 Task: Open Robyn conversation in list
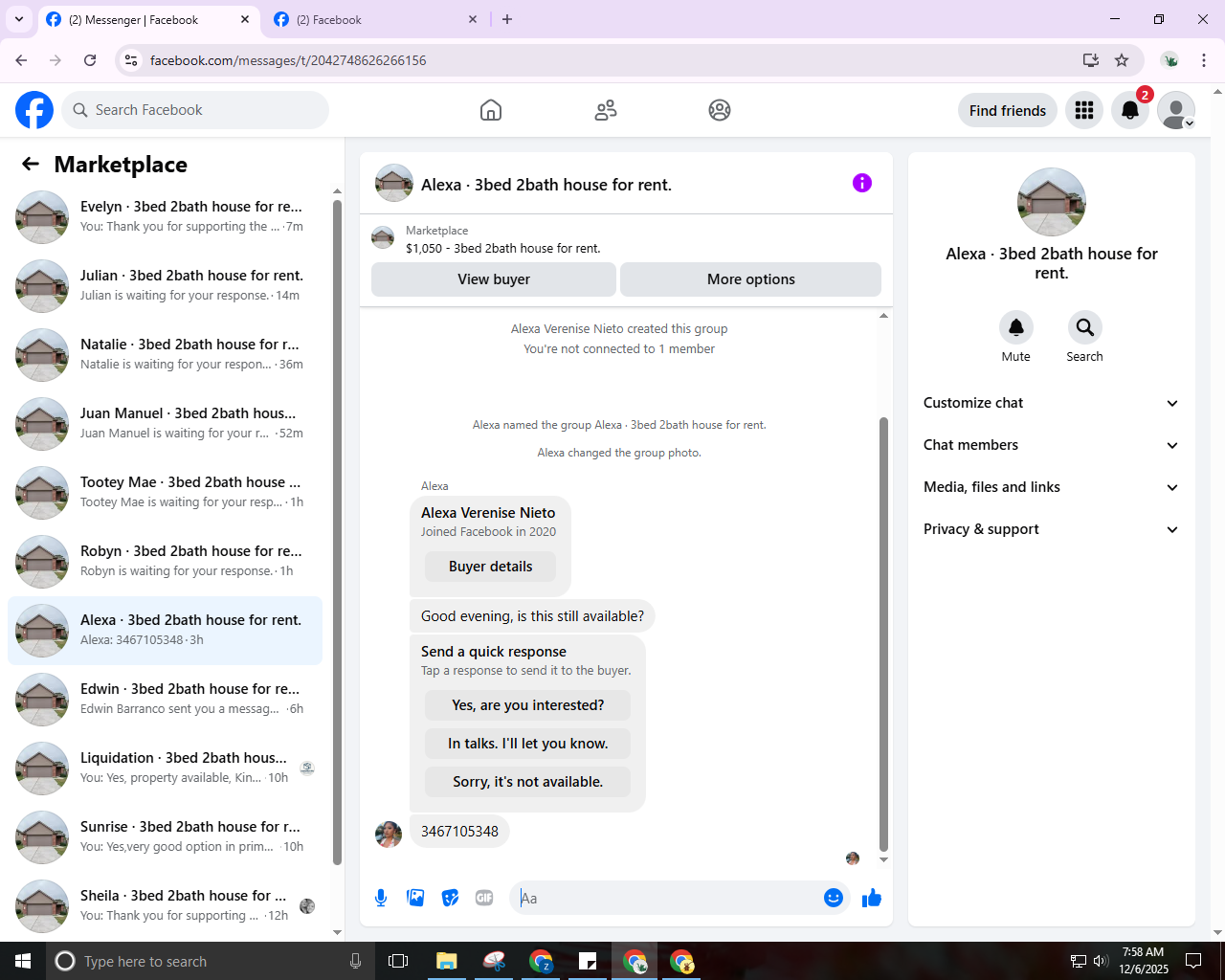click(165, 562)
